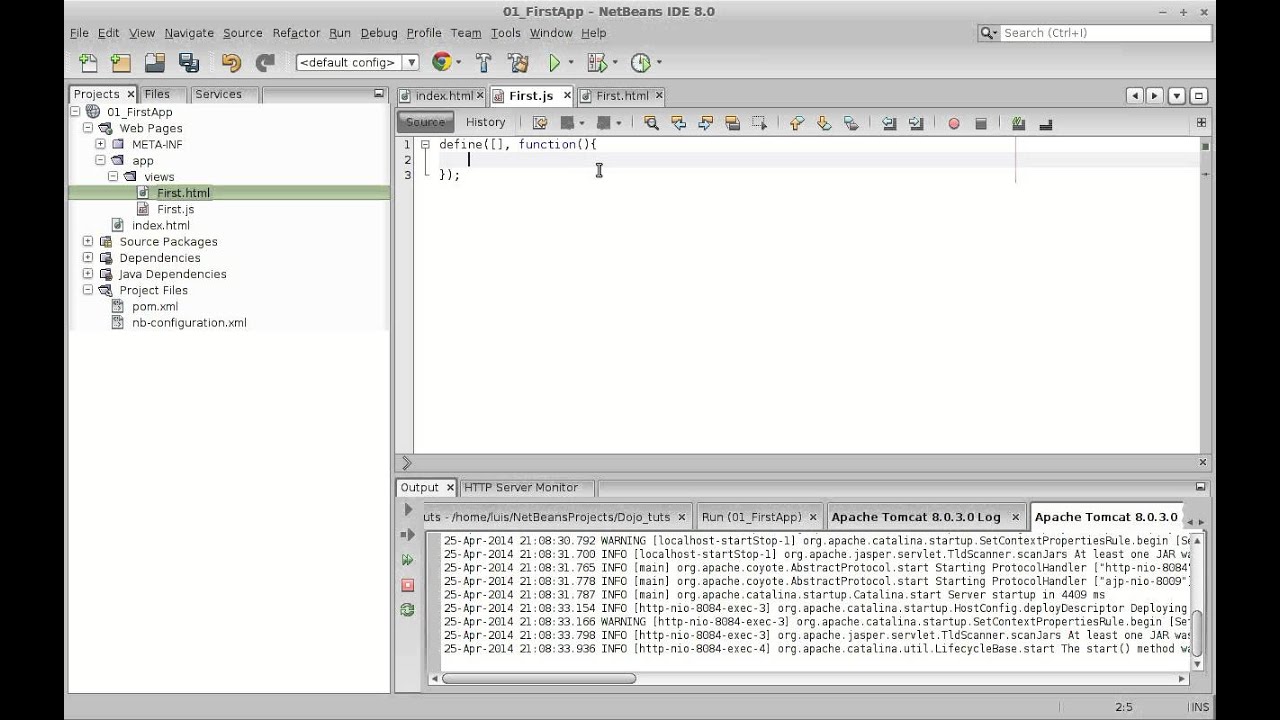Image resolution: width=1280 pixels, height=720 pixels.
Task: Click the green refresh icon in Output panel
Action: point(407,609)
